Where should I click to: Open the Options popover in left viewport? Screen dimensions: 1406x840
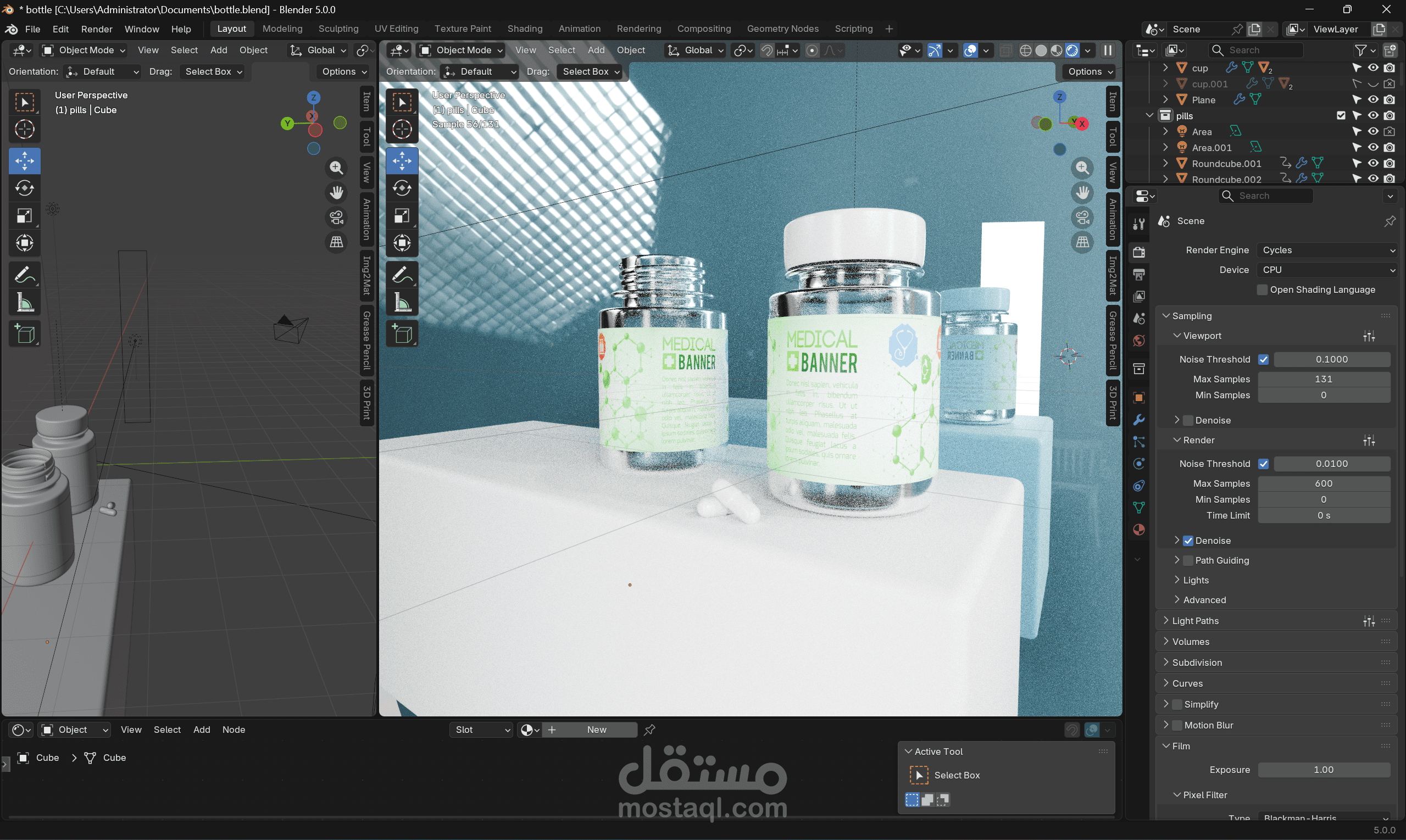[x=344, y=72]
